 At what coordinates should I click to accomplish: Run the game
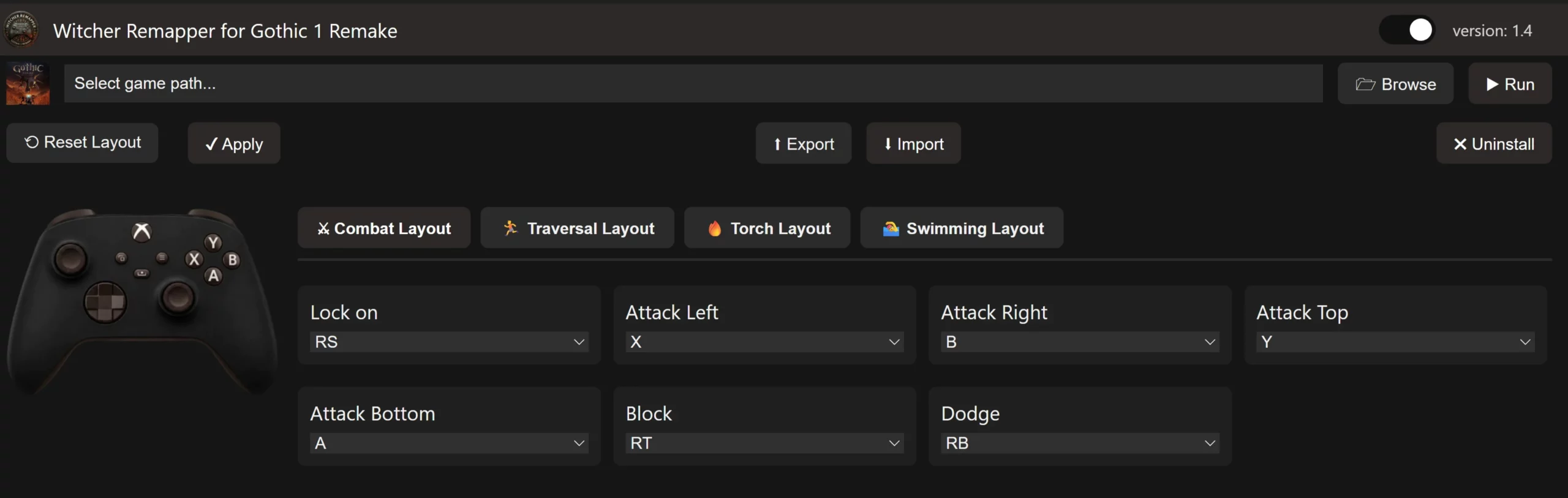1510,83
